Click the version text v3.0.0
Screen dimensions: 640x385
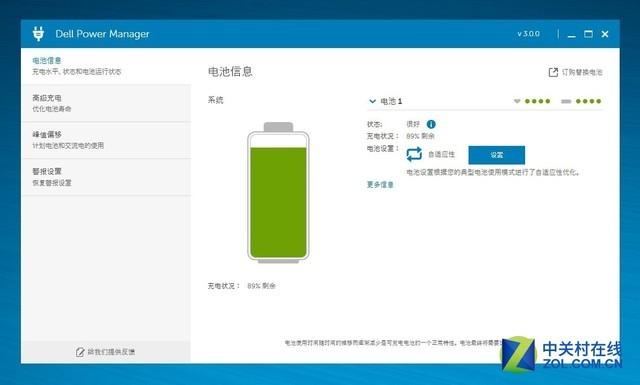pyautogui.click(x=529, y=34)
